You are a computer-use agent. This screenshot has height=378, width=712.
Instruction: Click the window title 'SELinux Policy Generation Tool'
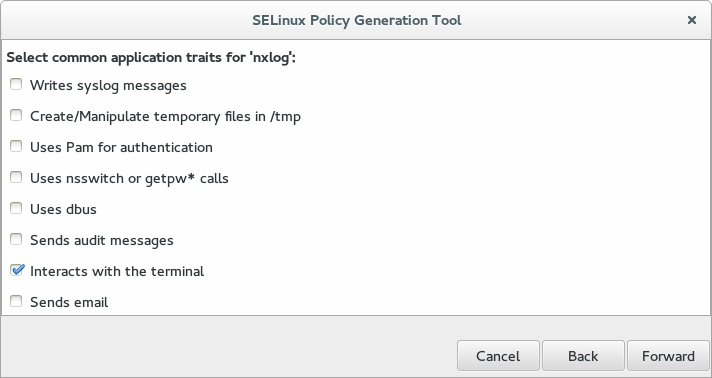[x=356, y=20]
